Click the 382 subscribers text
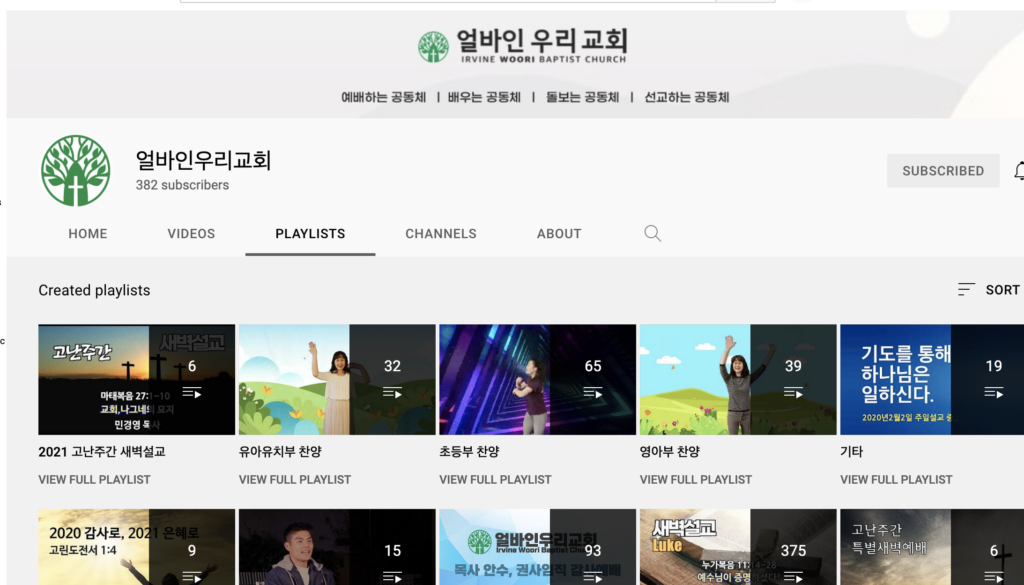1024x585 pixels. [182, 185]
